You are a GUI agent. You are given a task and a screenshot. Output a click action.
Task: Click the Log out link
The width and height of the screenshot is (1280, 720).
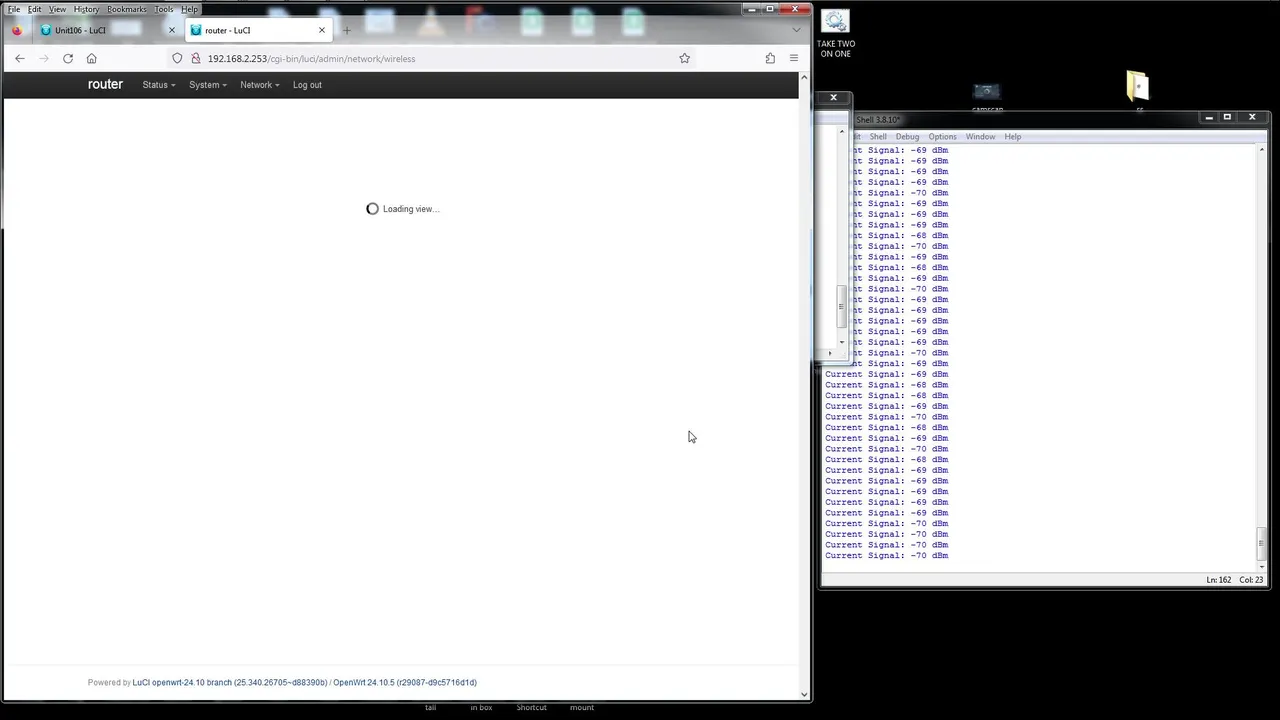click(x=307, y=85)
